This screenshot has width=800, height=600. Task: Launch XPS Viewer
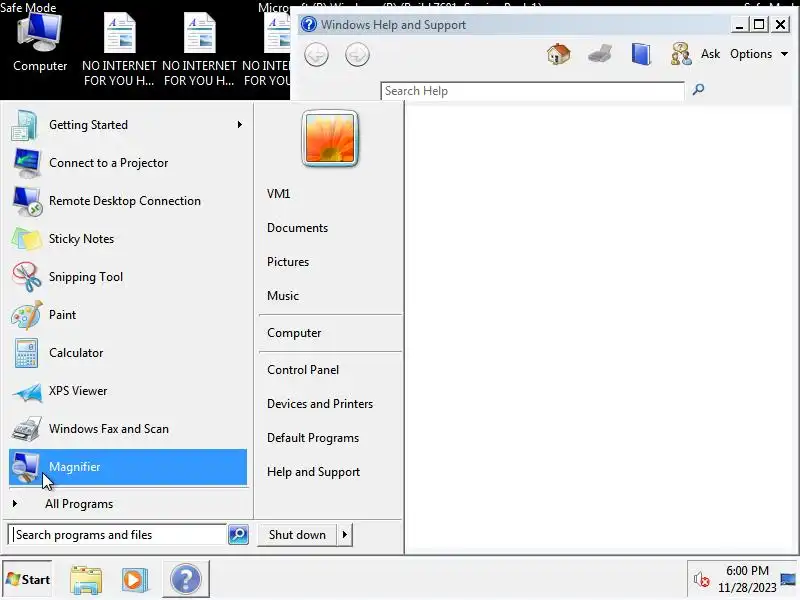coord(128,391)
